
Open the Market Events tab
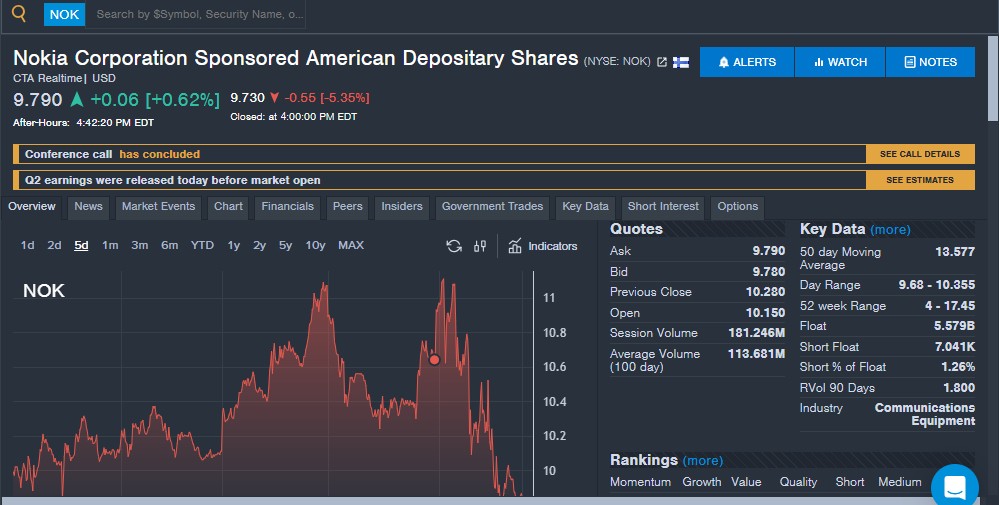pyautogui.click(x=158, y=206)
